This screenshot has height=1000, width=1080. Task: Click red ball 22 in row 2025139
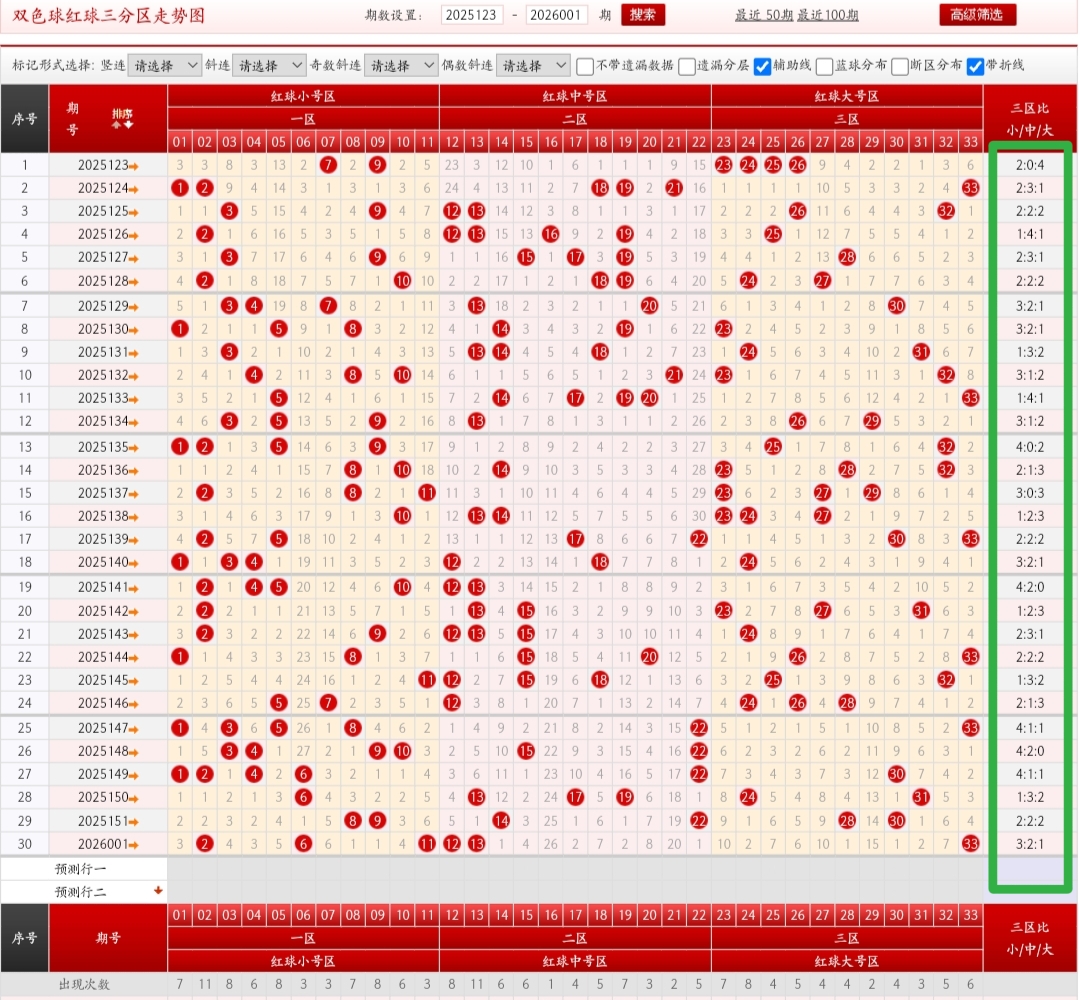coord(698,539)
